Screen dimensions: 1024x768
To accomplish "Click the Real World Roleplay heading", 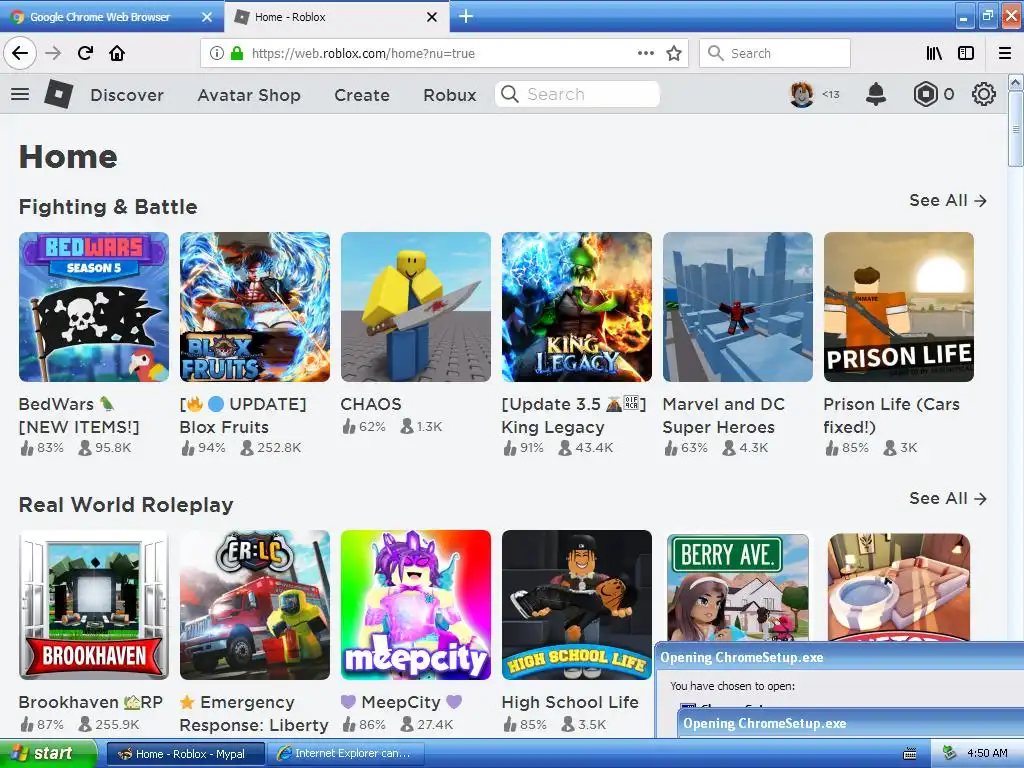I will [x=126, y=505].
